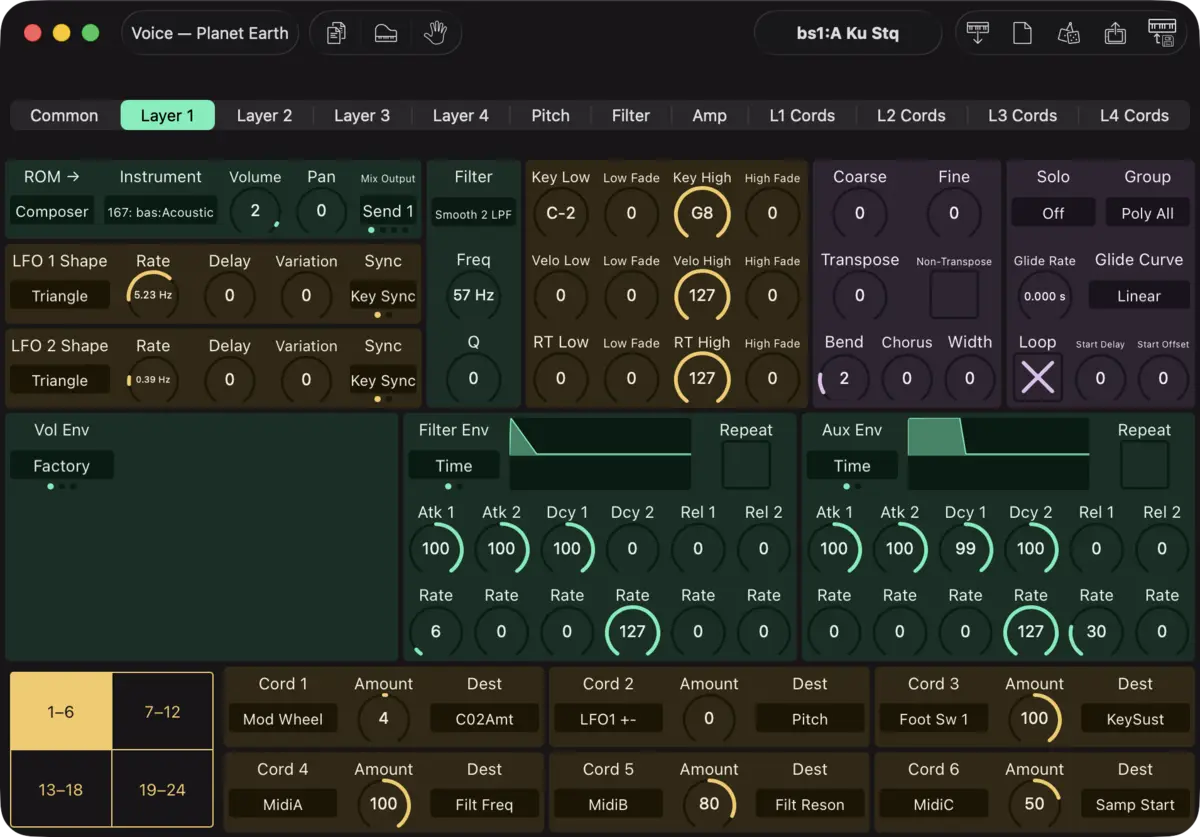Toggle the Solo Off setting
This screenshot has width=1200, height=837.
1053,212
